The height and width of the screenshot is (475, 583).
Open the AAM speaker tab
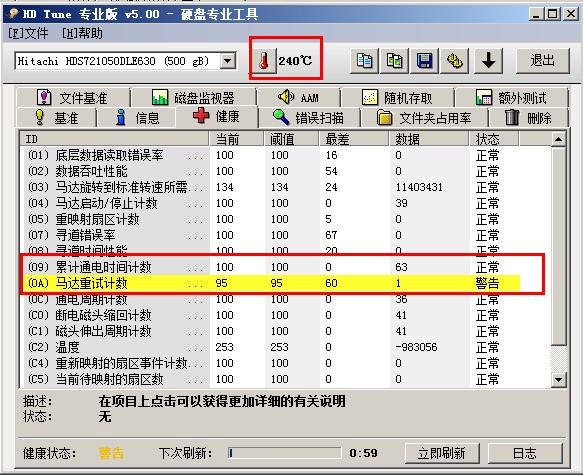click(x=298, y=98)
